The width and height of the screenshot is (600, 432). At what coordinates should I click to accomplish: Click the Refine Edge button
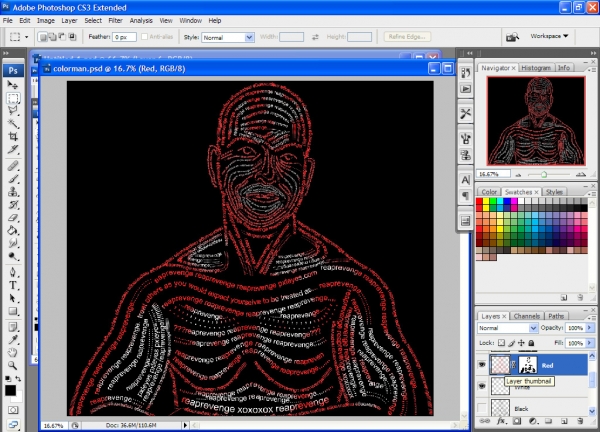tap(407, 37)
